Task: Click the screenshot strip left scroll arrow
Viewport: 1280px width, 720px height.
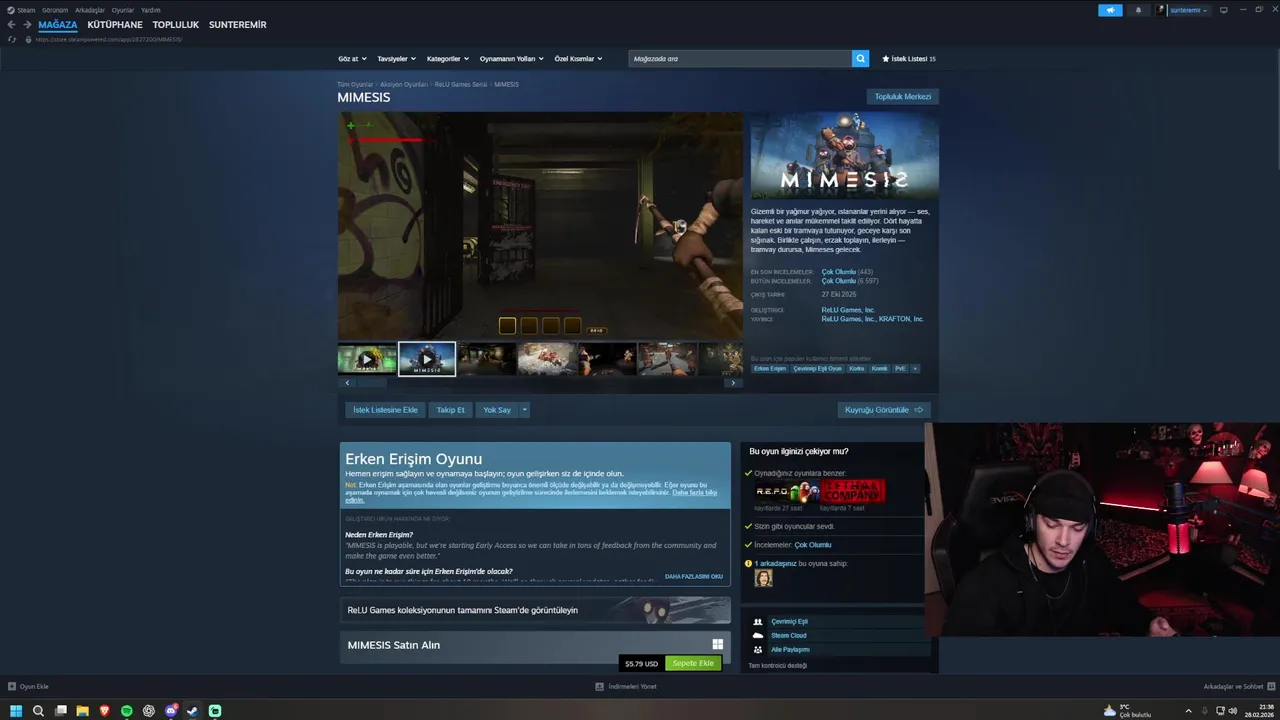Action: pos(347,383)
